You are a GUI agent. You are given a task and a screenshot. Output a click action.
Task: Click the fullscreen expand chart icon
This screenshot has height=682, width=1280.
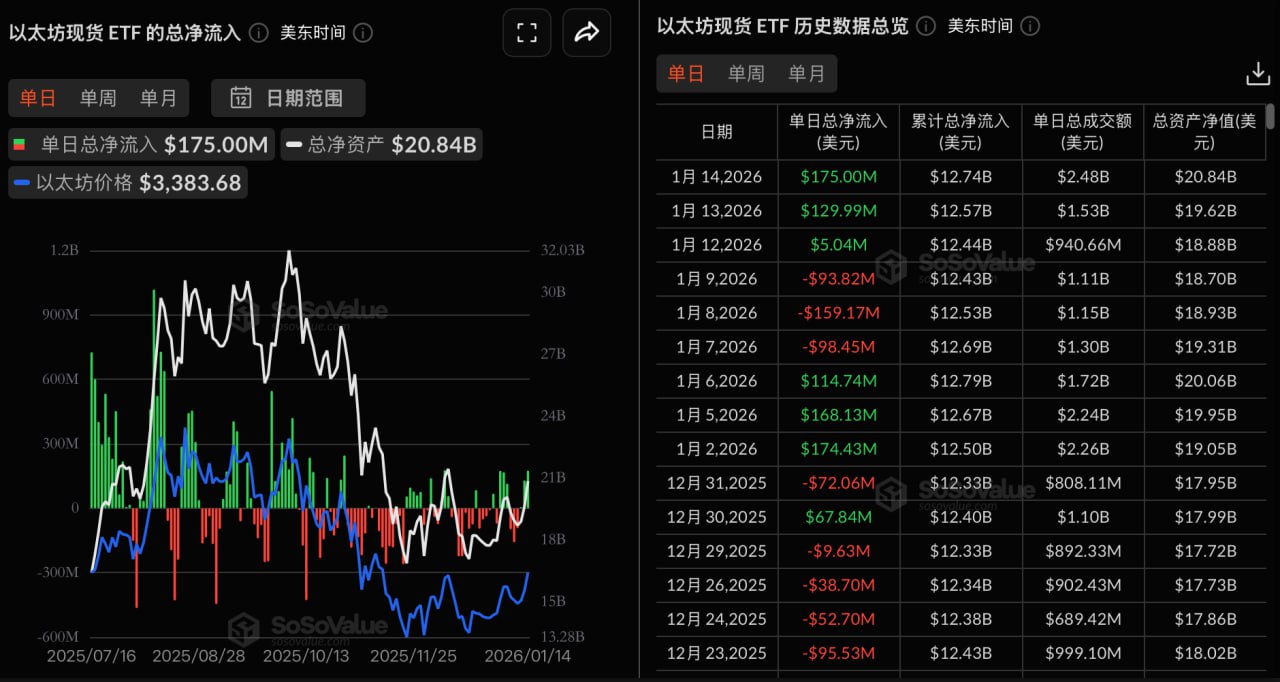527,33
